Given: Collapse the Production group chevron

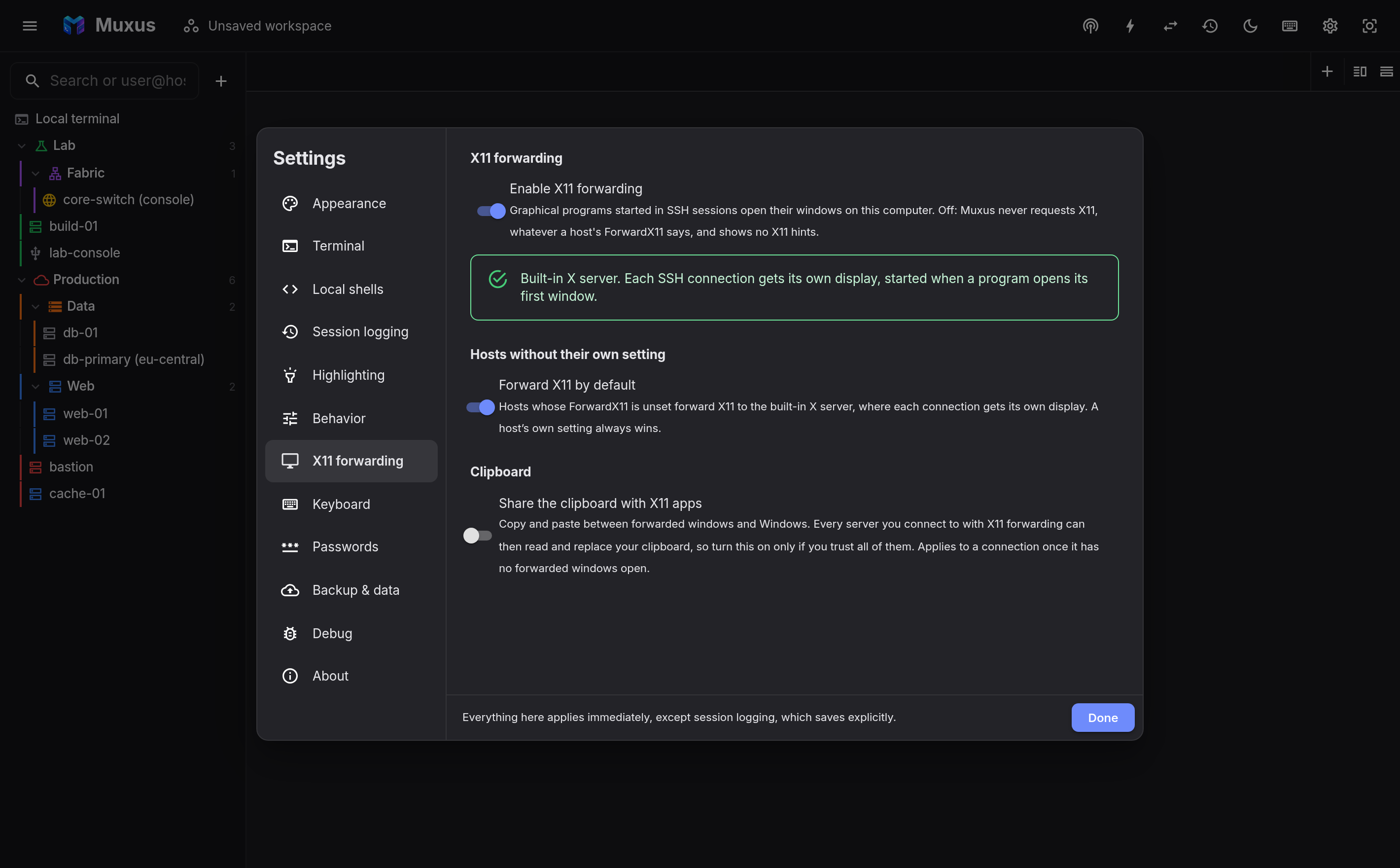Looking at the screenshot, I should [x=22, y=280].
